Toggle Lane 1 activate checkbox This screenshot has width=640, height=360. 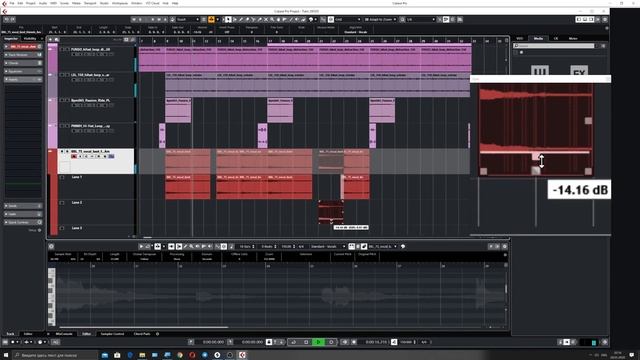tap(62, 177)
